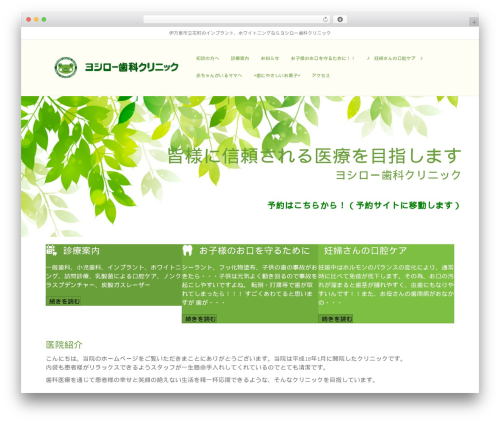Screen dimensions: 500x423
Task: Click 続きを読む under 妊婦さんの口腔ケア card
Action: click(x=335, y=319)
